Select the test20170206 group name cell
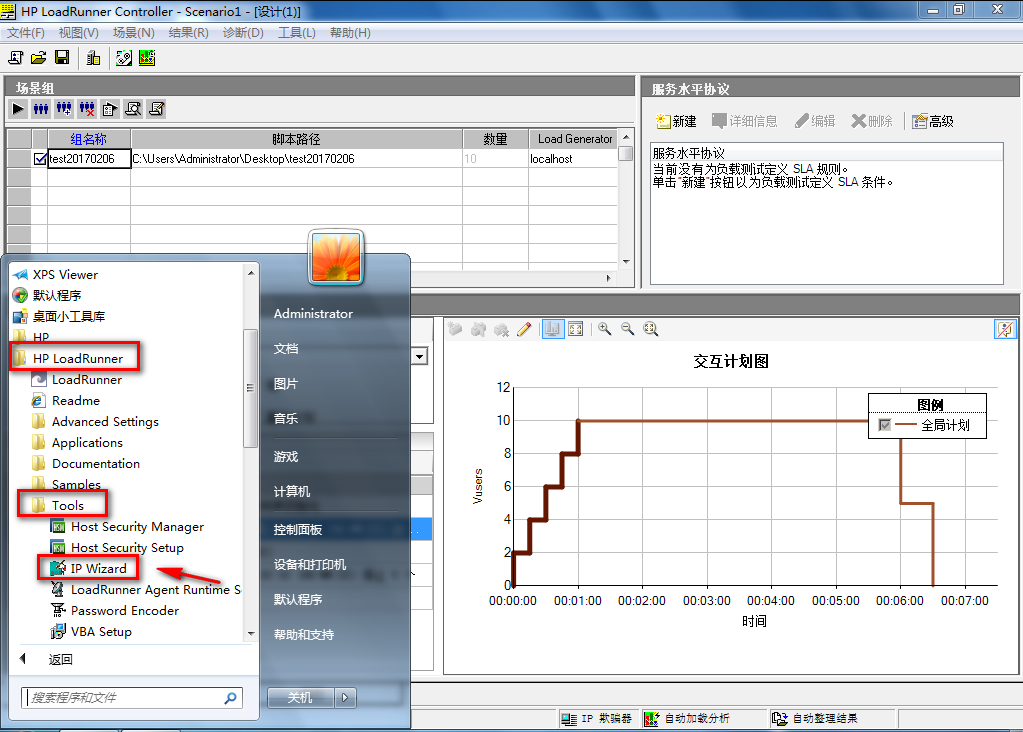 [89, 159]
